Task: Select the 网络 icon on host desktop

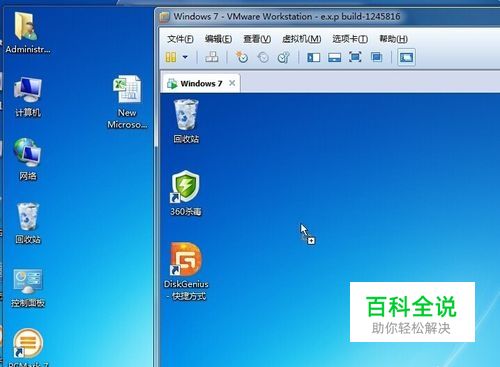Action: tap(28, 160)
